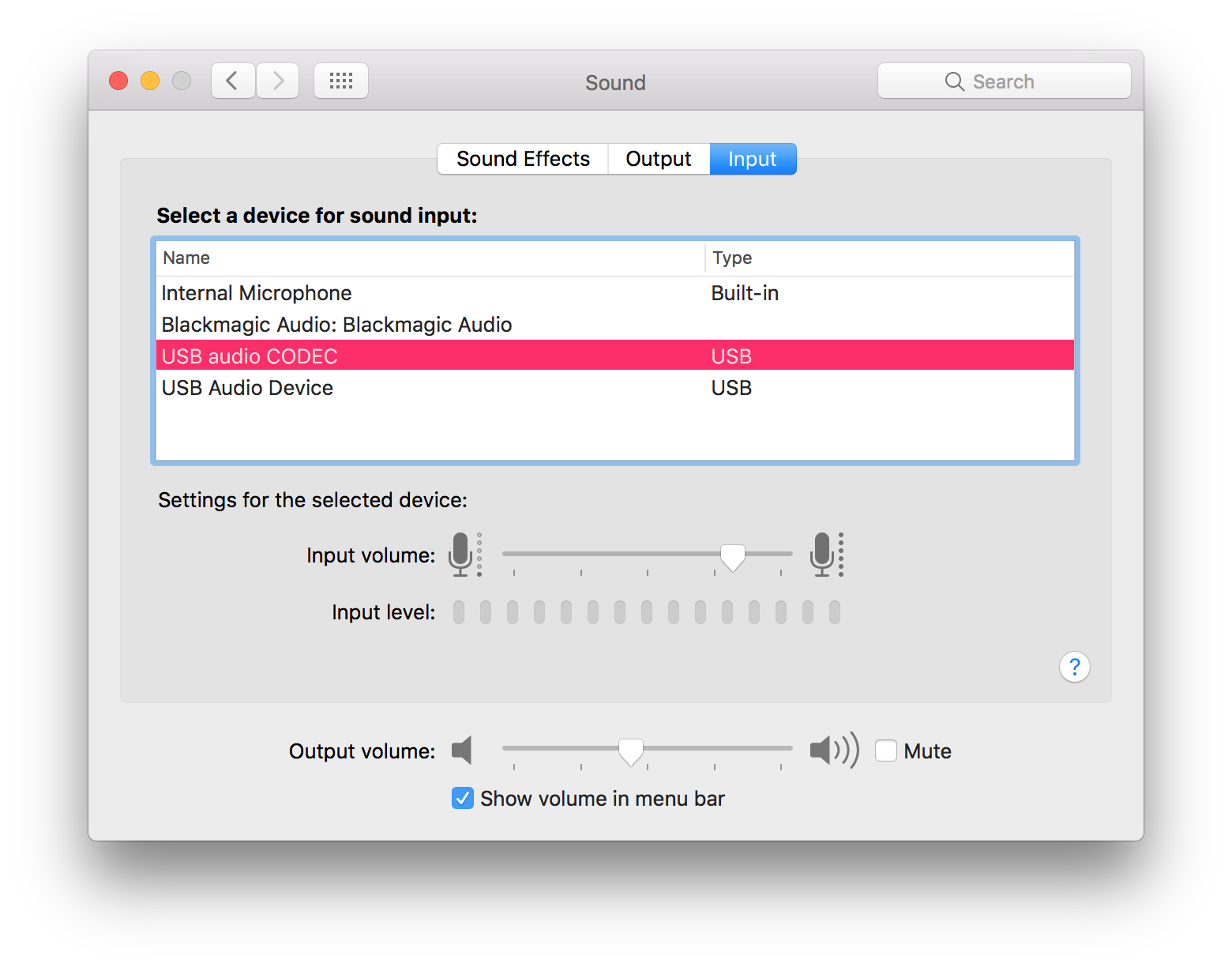Click inside the Search field
Image resolution: width=1232 pixels, height=967 pixels.
(1004, 81)
